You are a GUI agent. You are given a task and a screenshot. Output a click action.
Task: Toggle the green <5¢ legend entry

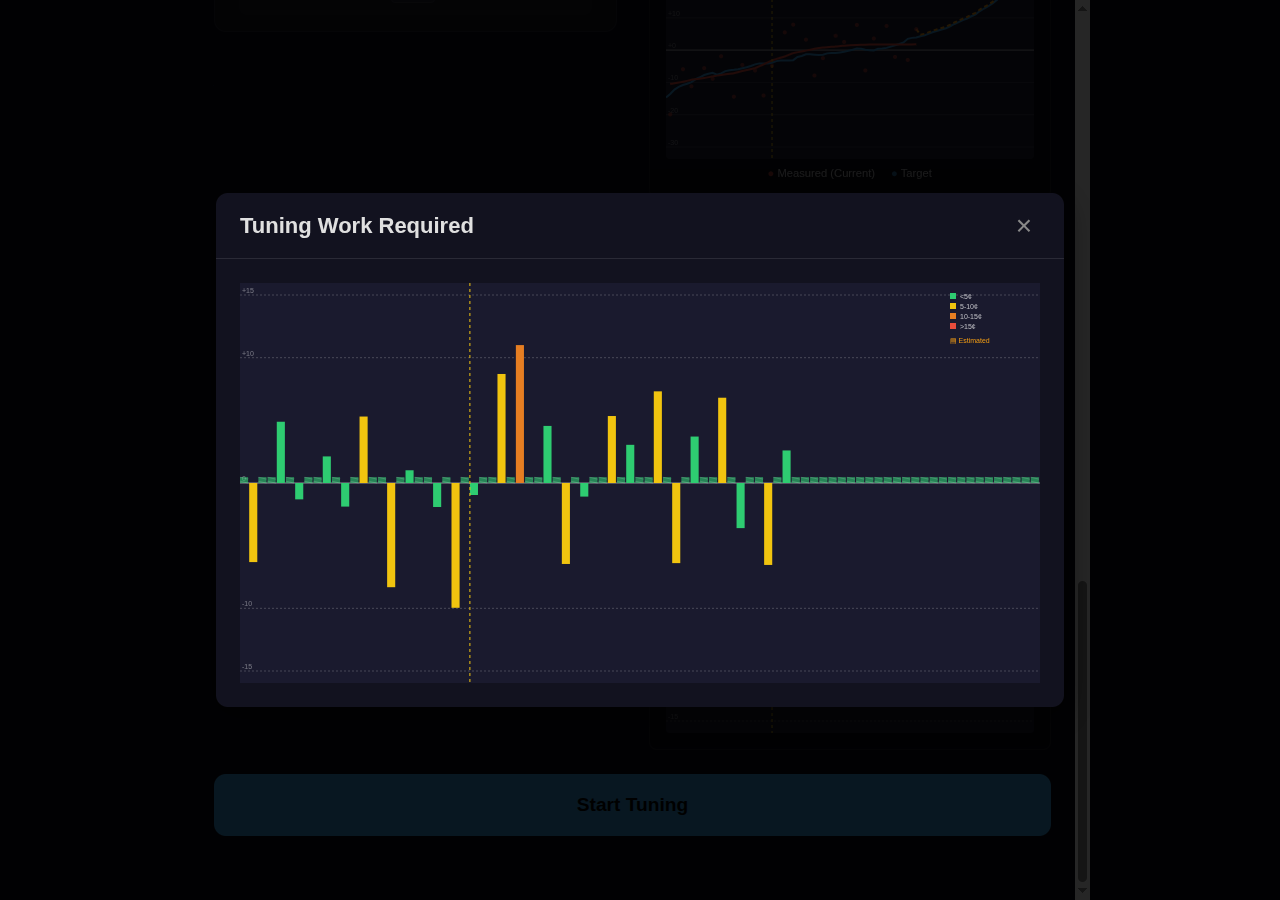[x=964, y=296]
